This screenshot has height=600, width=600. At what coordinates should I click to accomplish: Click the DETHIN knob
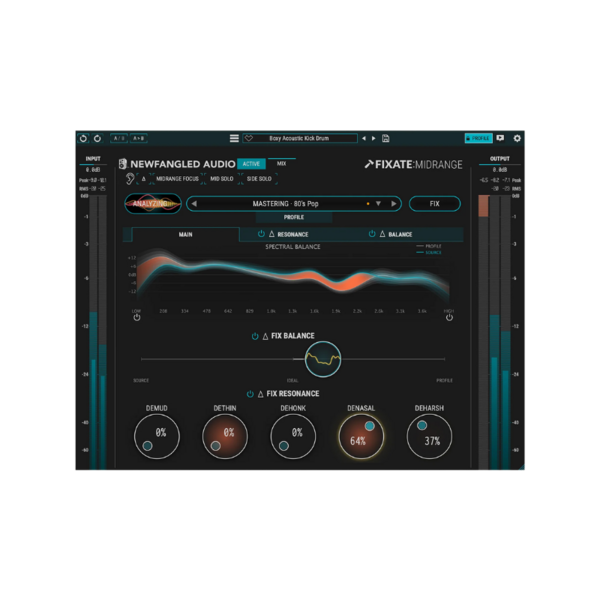coord(225,437)
